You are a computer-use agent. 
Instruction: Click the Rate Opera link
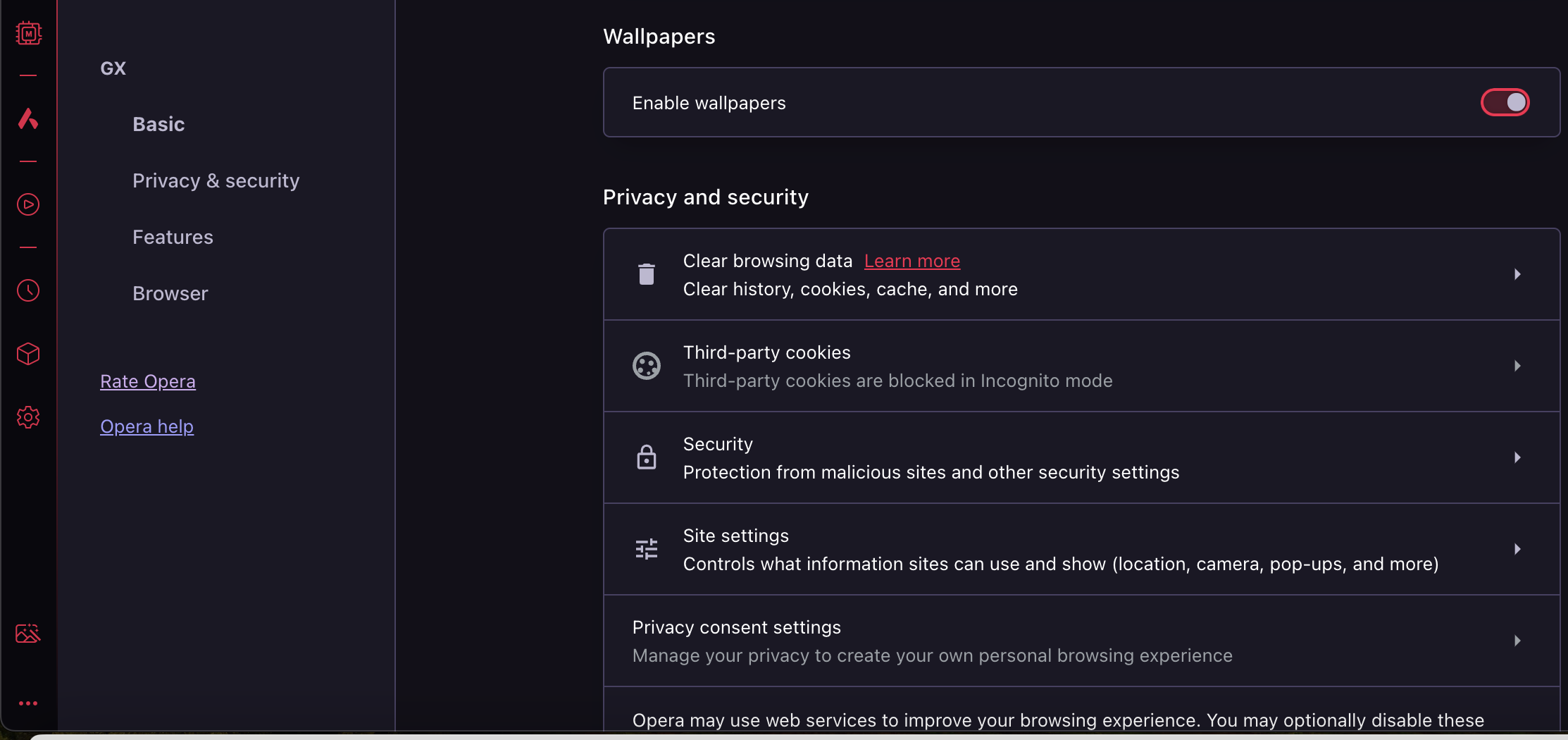click(148, 381)
